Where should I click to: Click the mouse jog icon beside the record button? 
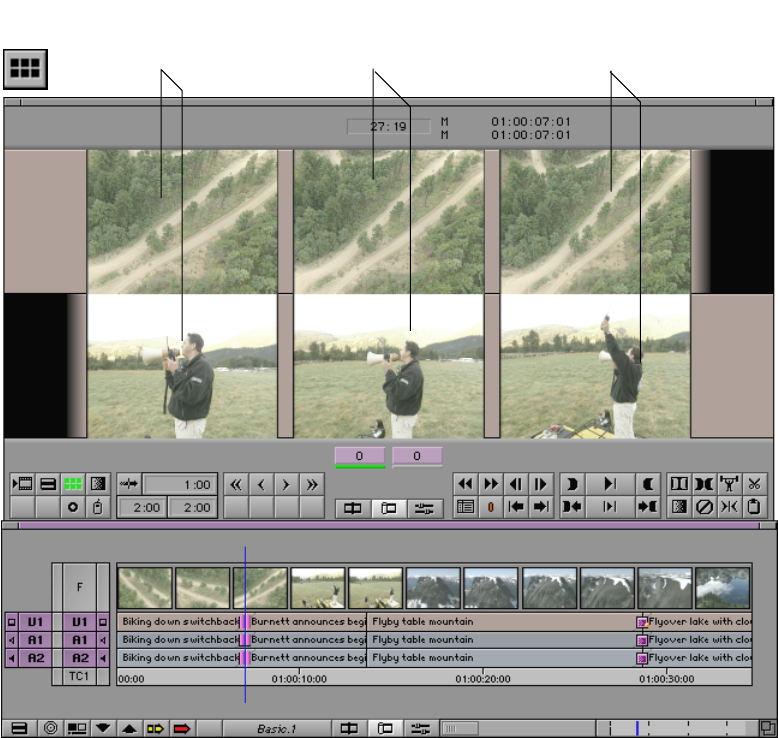pyautogui.click(x=98, y=507)
